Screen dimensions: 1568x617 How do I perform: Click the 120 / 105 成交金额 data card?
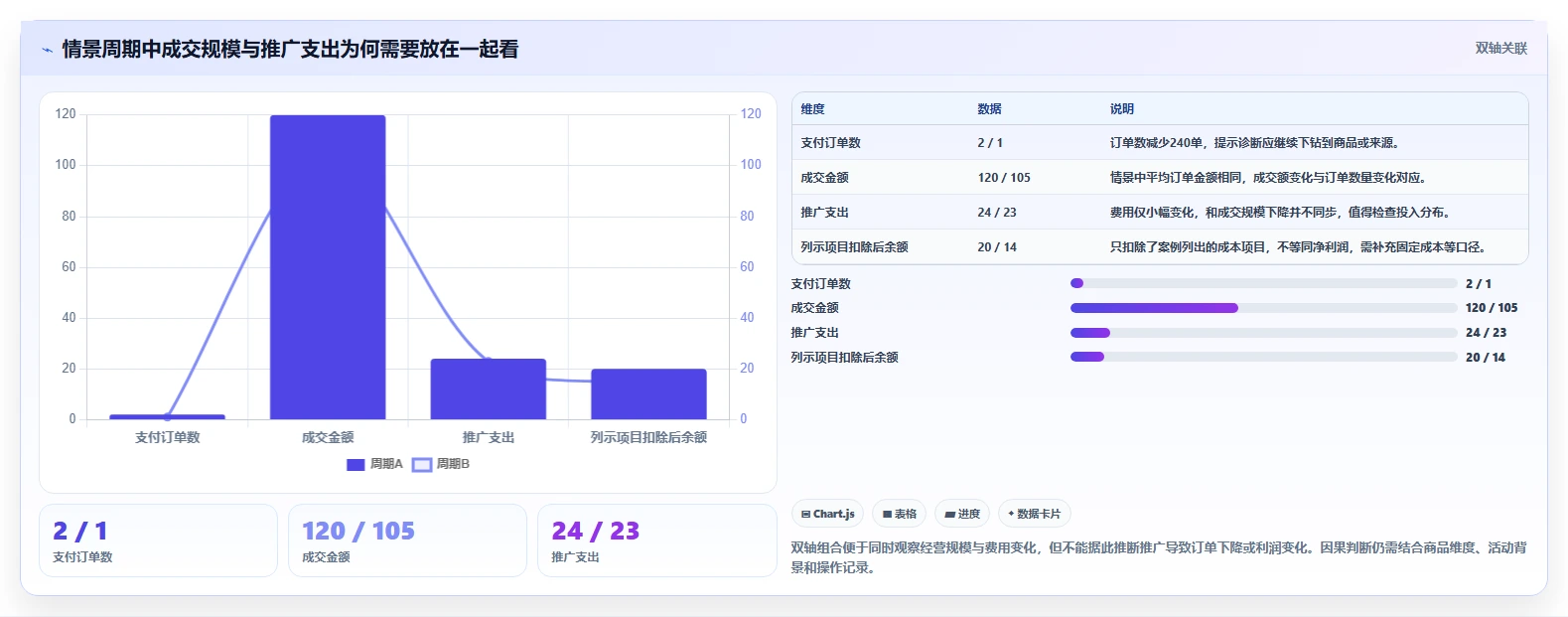pos(407,540)
